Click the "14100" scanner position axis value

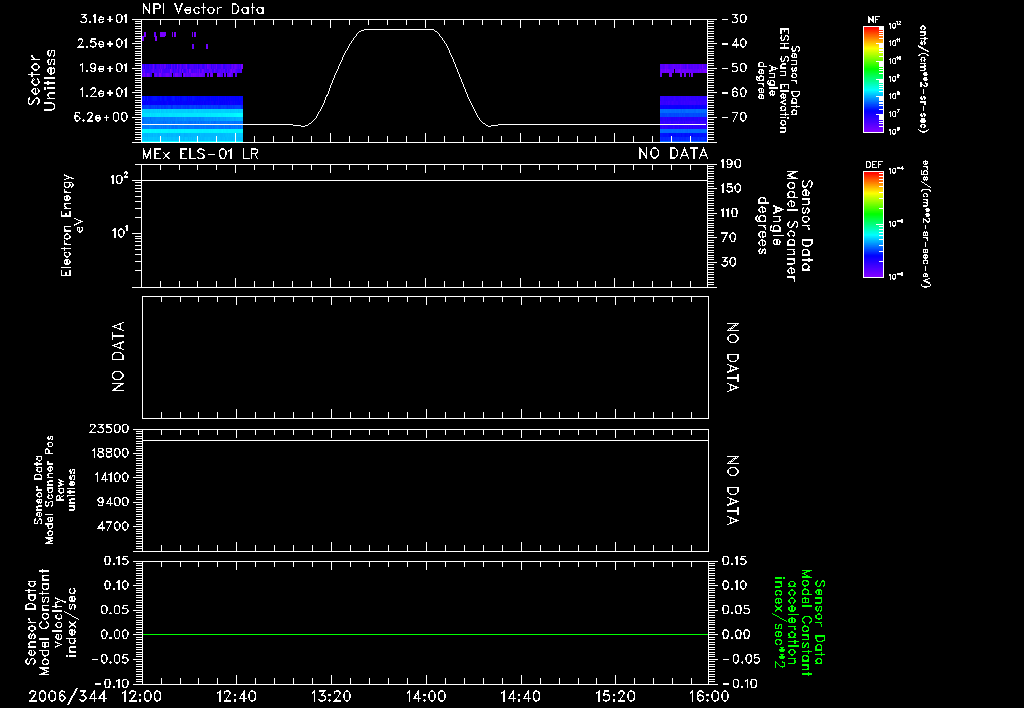point(108,477)
